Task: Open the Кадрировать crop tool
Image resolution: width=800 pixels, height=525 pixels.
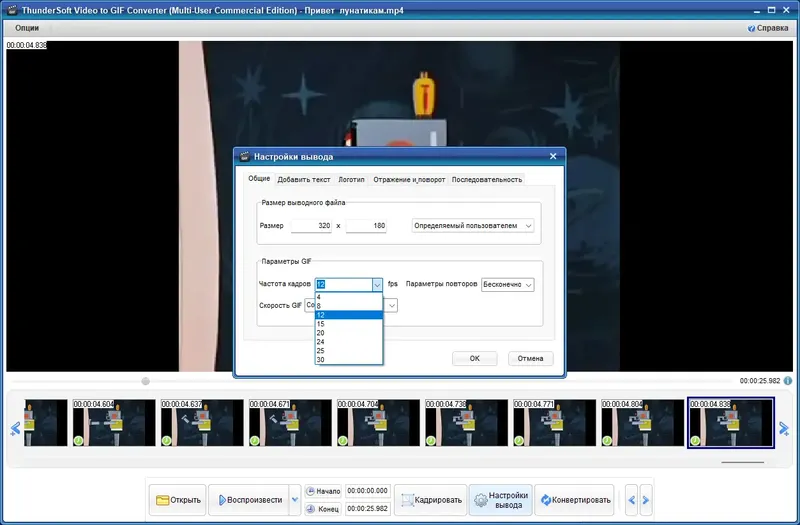Action: coord(431,500)
